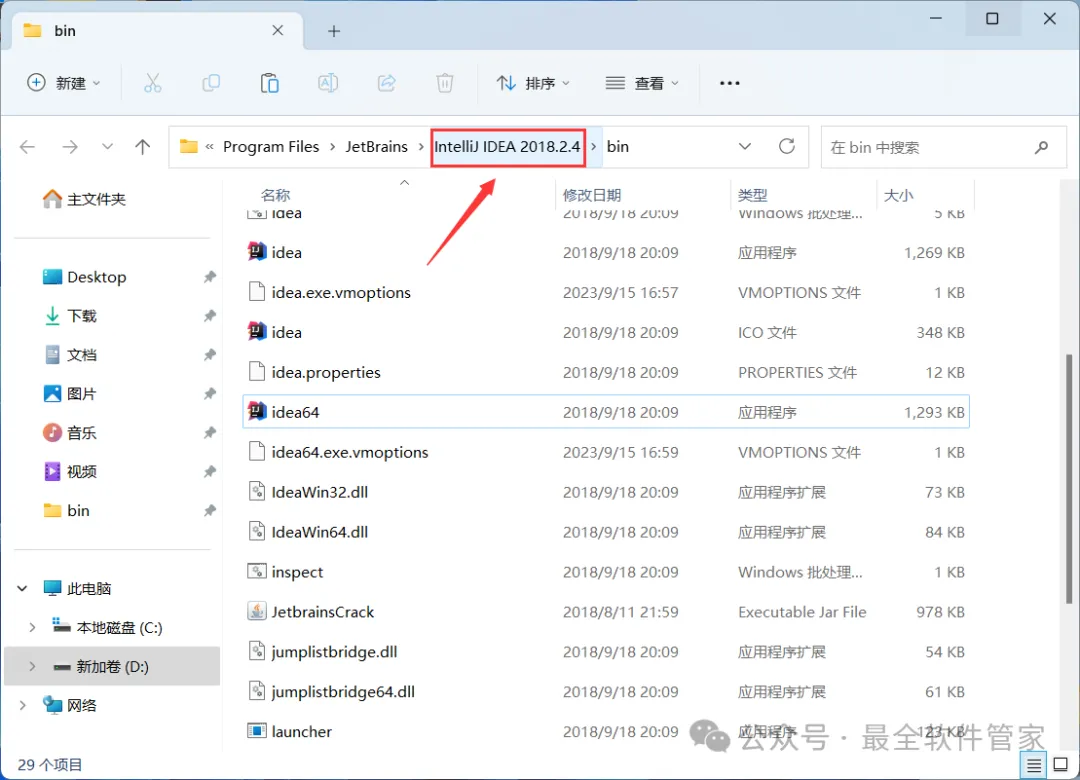Click JetBrains in the address path
1080x780 pixels.
pos(376,147)
